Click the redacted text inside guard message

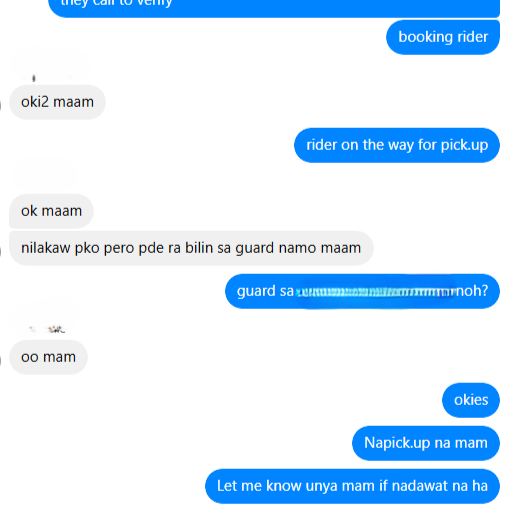tap(375, 292)
